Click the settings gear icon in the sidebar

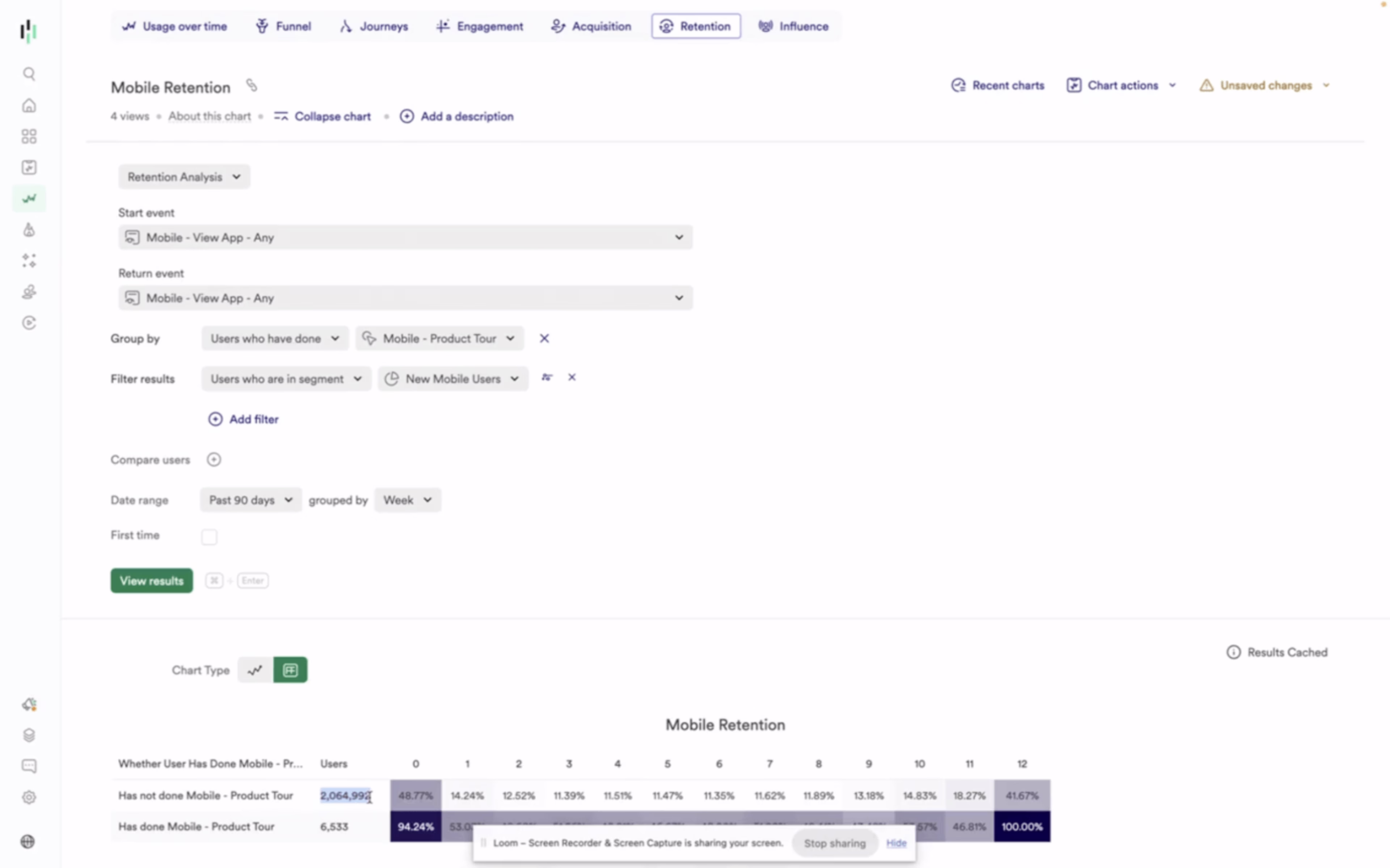pos(29,797)
